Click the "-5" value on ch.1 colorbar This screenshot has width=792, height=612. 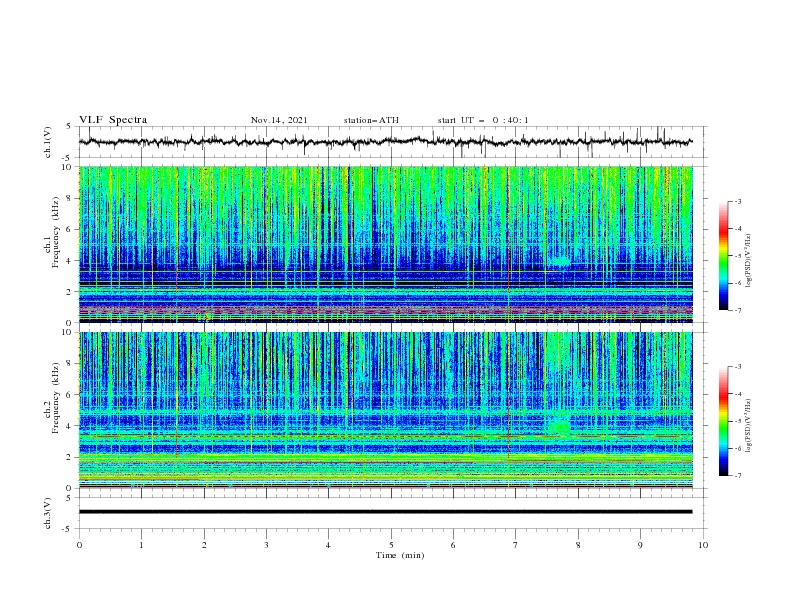737,256
